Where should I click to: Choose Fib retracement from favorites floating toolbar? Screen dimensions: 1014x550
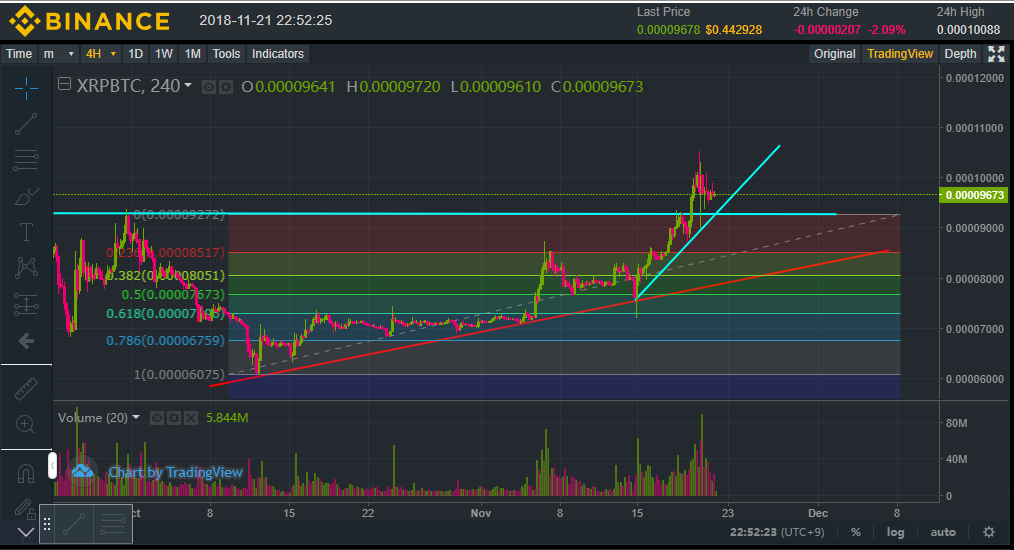click(x=113, y=524)
